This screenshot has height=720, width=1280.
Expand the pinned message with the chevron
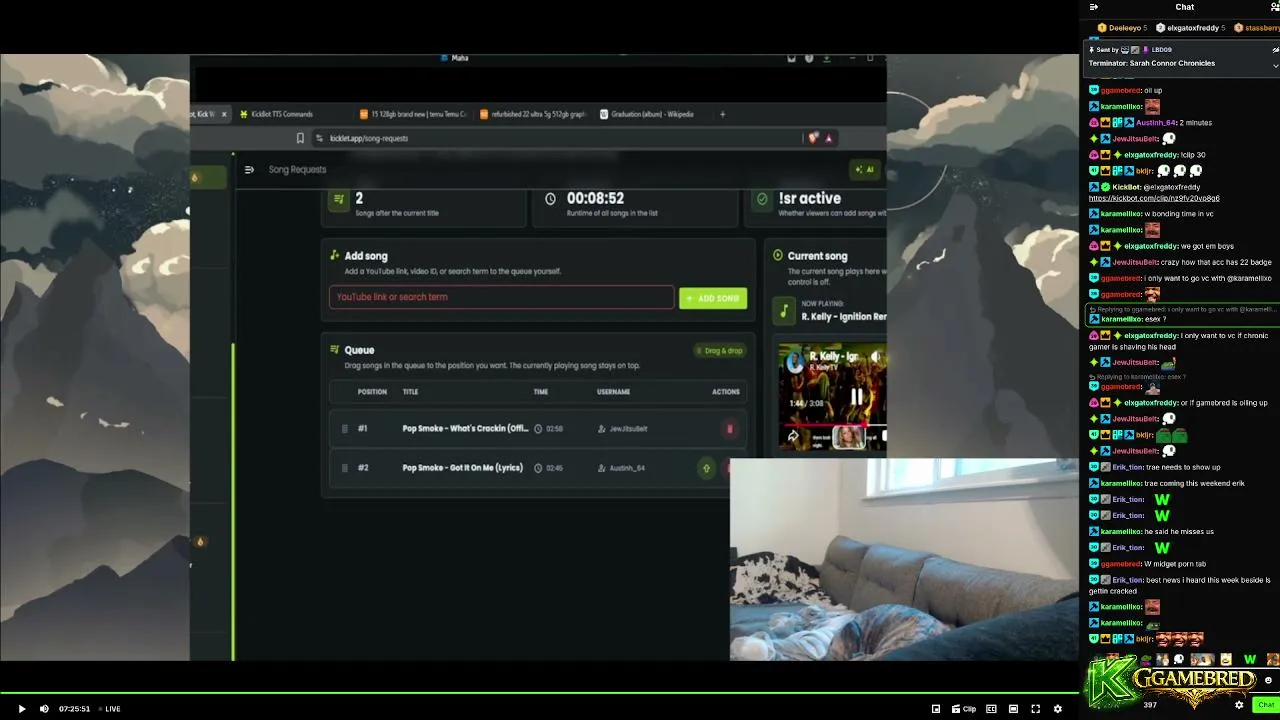[1275, 65]
